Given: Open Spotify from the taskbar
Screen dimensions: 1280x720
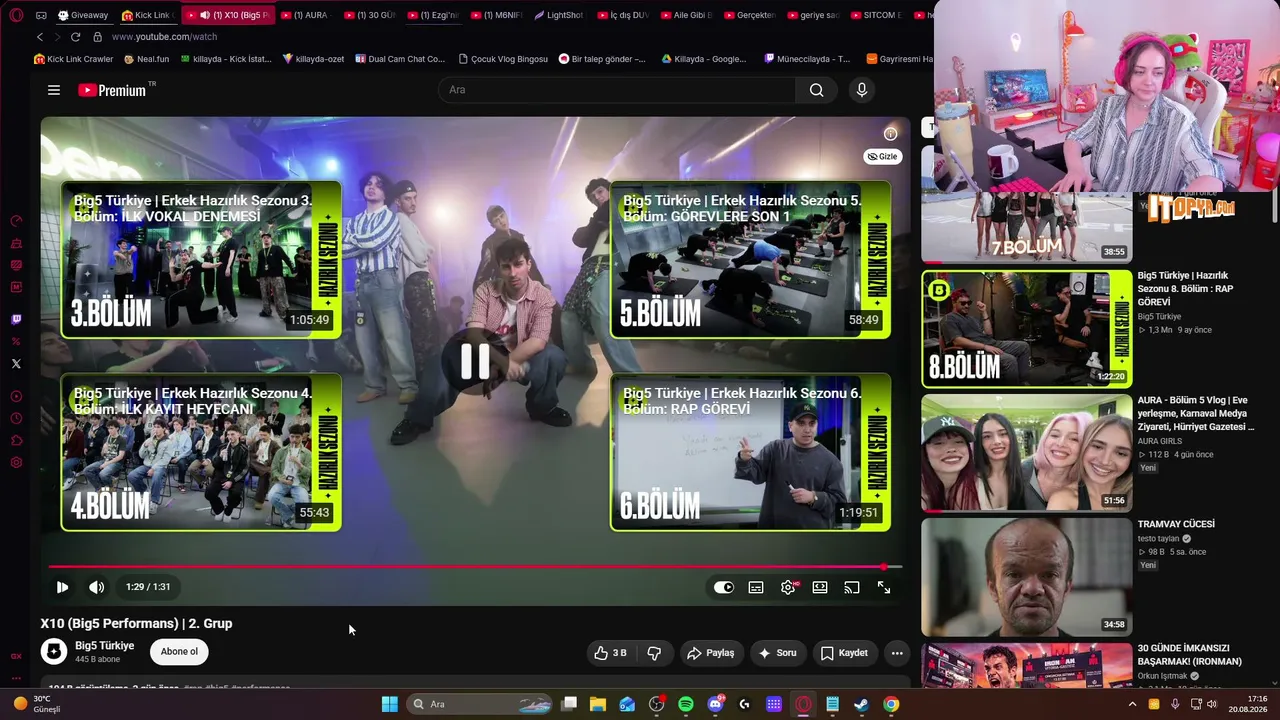Looking at the screenshot, I should pyautogui.click(x=686, y=704).
